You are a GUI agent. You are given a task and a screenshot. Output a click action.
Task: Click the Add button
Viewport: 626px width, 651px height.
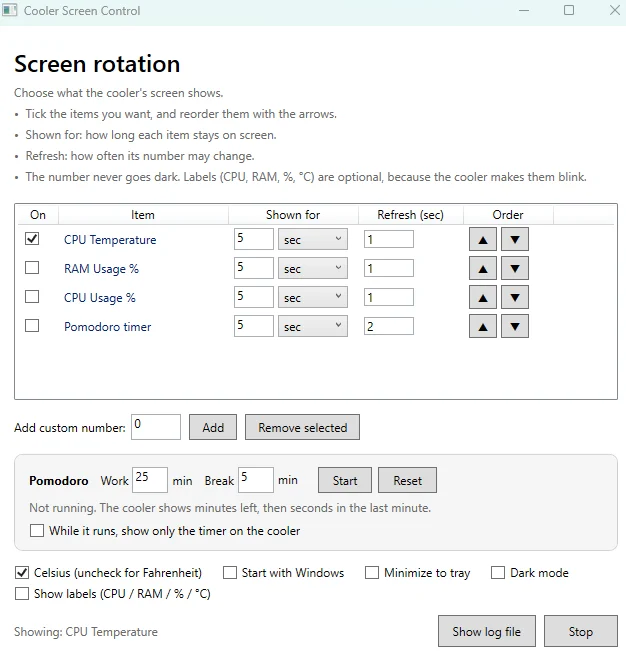(x=213, y=427)
